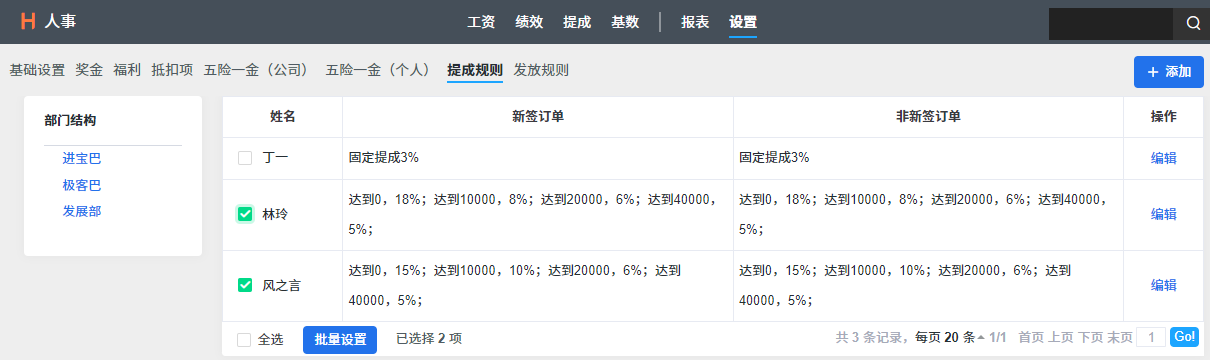Click the 部门结构 heading
Image resolution: width=1210 pixels, height=360 pixels.
70,121
